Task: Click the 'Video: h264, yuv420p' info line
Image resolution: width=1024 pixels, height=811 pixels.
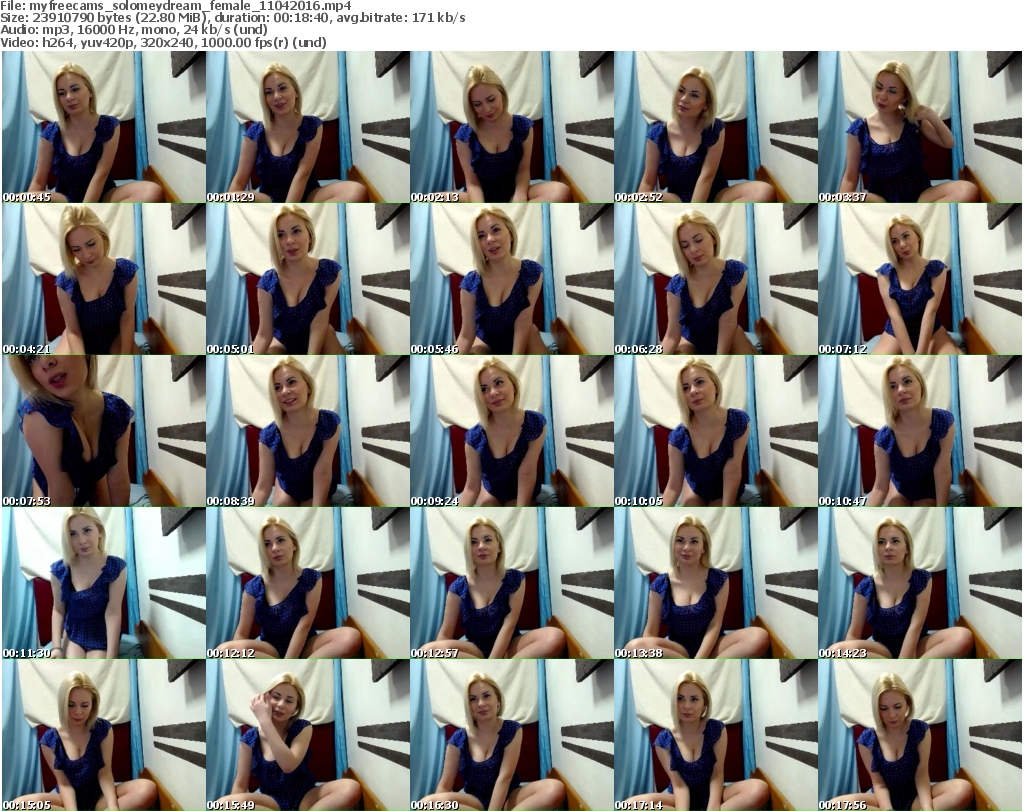Action: tap(163, 42)
